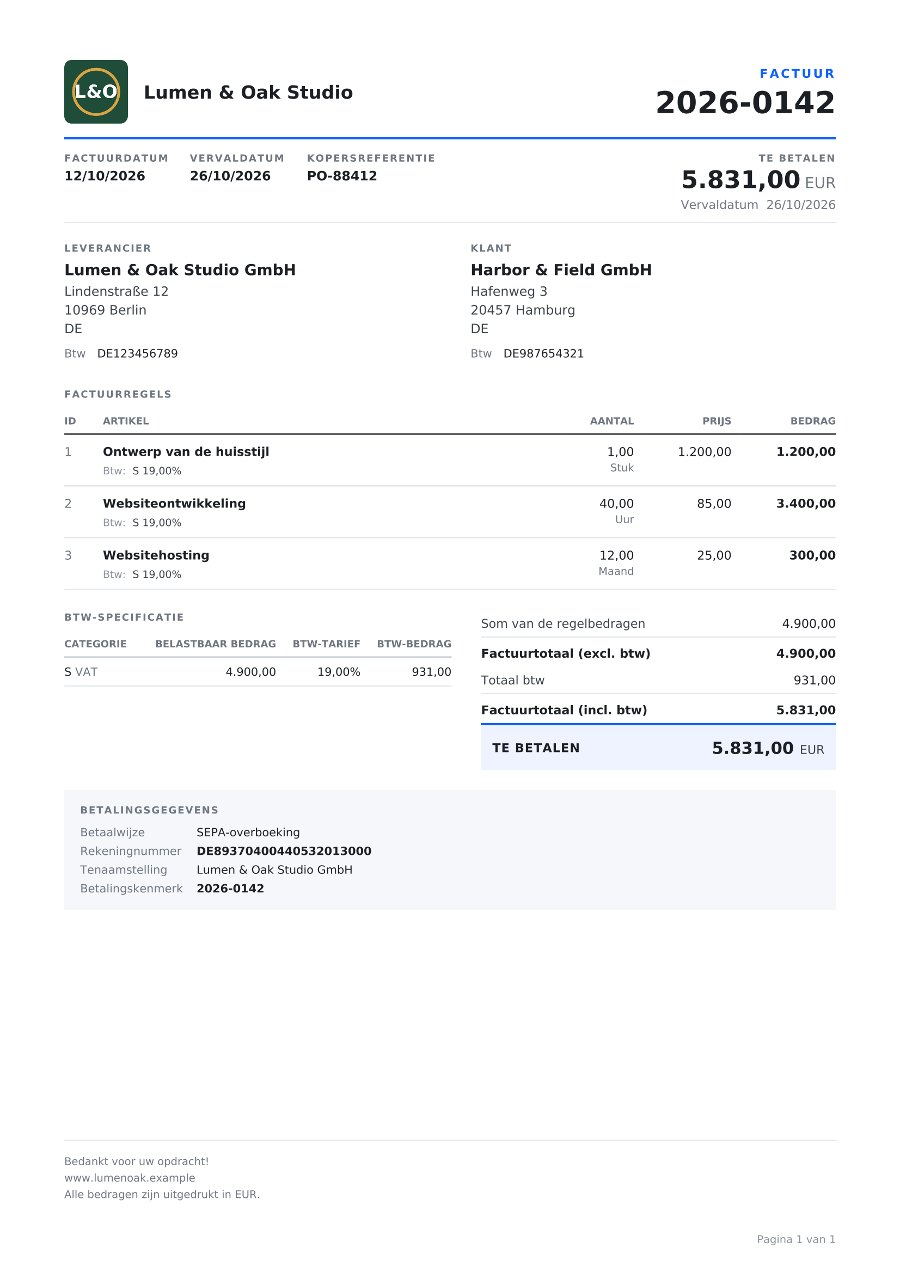Viewport: 900px width, 1273px height.
Task: Select the IBAN DE89370400440532013000
Action: coord(284,851)
